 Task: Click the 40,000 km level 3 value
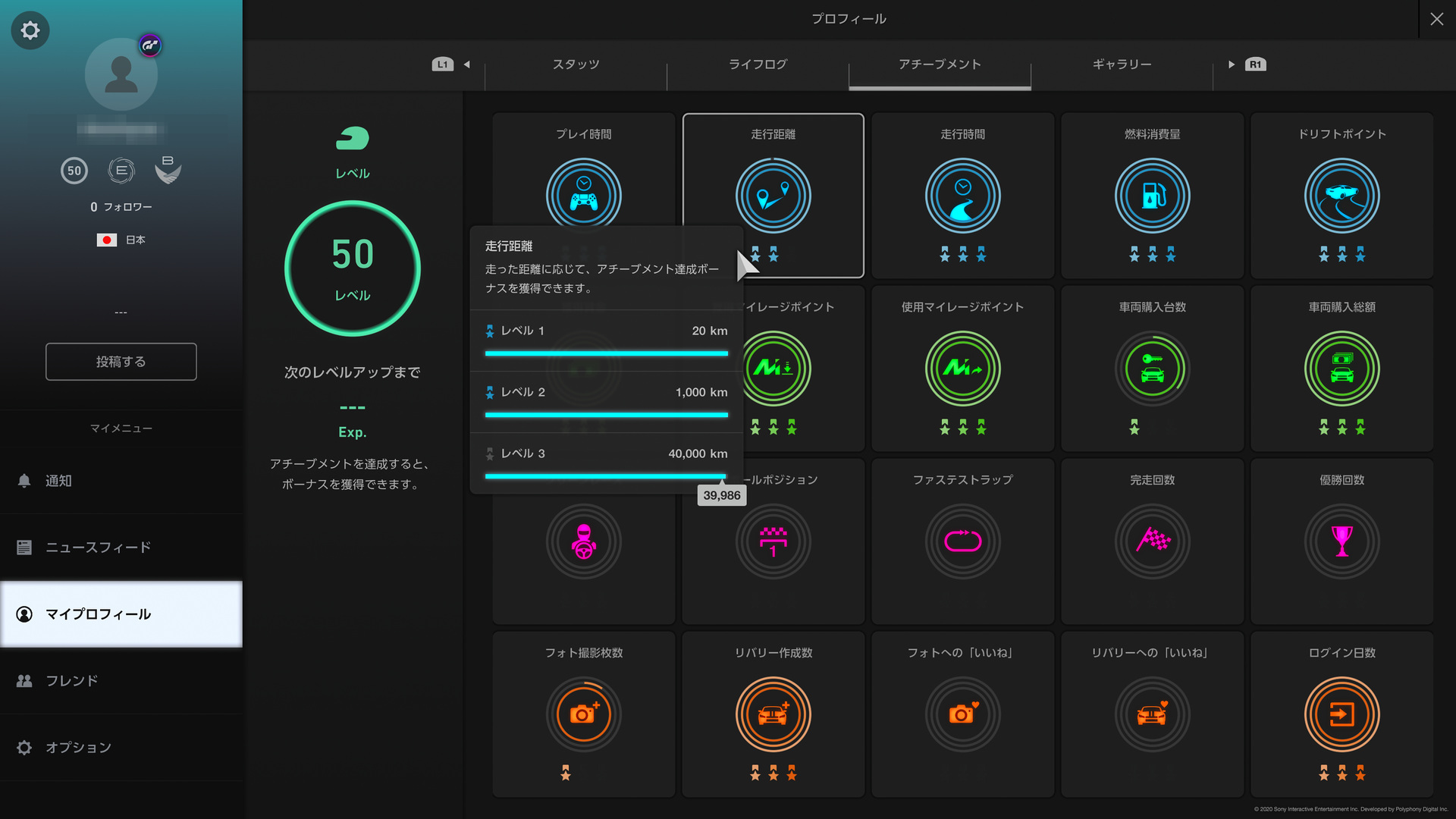[x=698, y=453]
